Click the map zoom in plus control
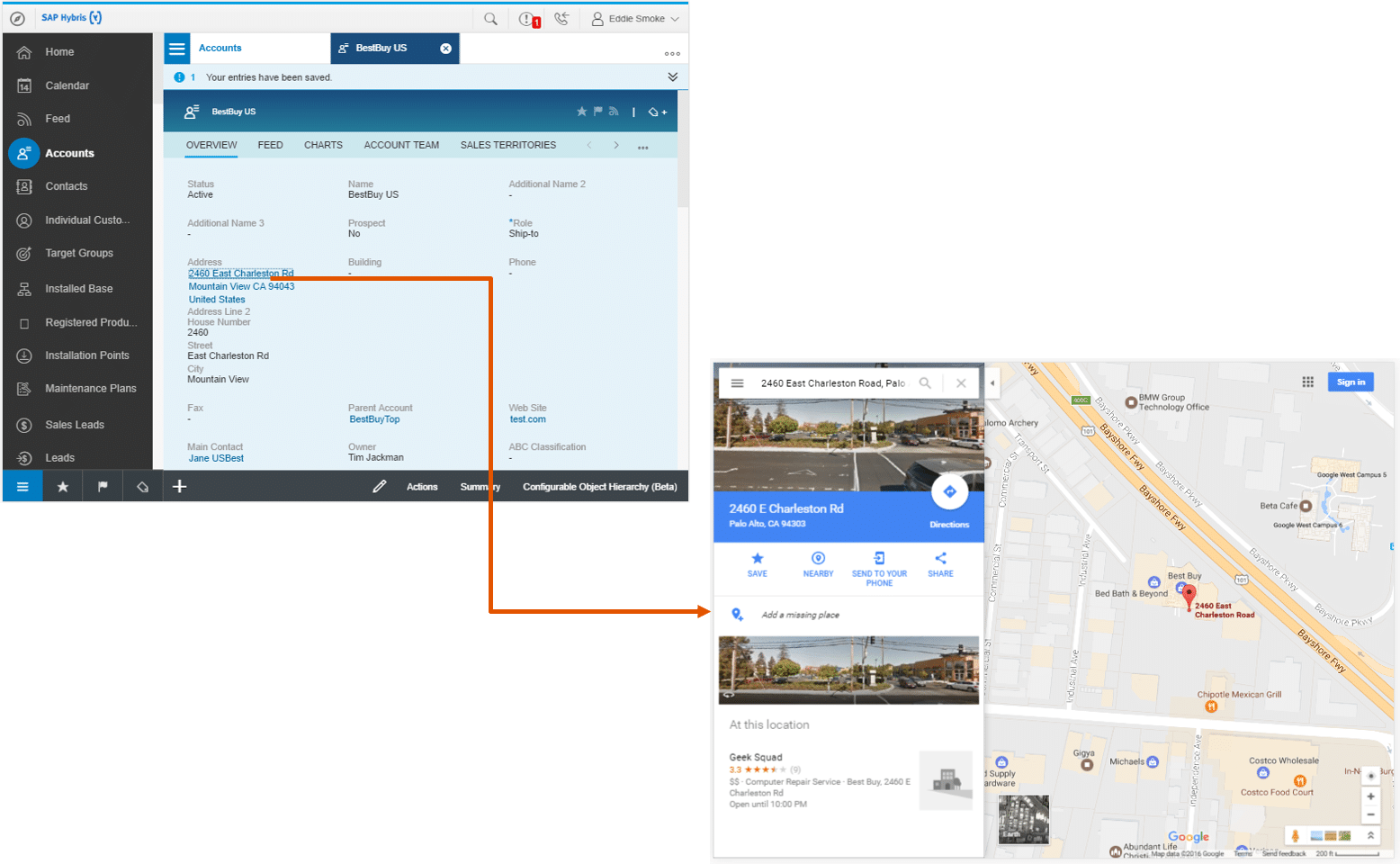 pos(1370,796)
